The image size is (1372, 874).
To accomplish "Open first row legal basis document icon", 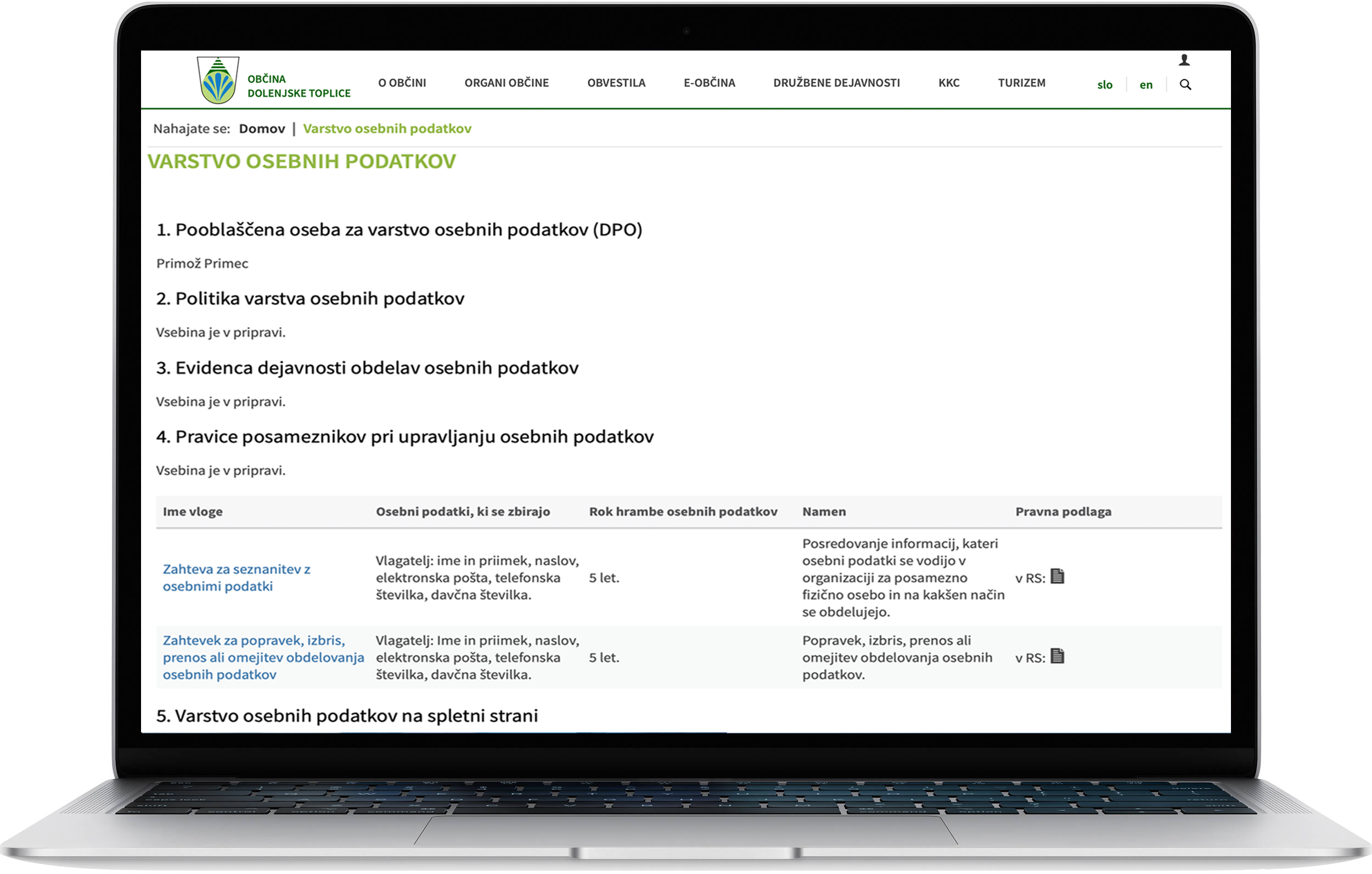I will [x=1057, y=576].
